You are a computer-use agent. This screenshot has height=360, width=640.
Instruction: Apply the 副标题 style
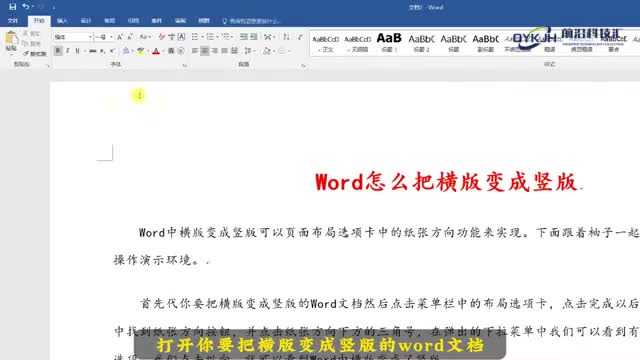click(x=485, y=43)
